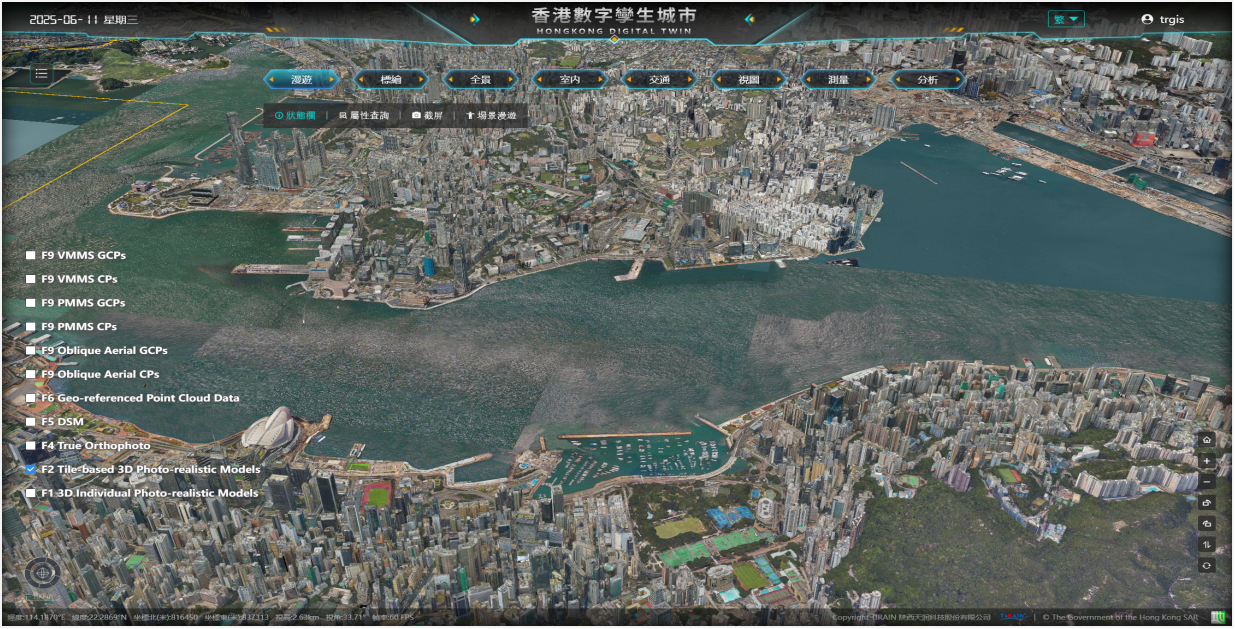Open the 繁 language dropdown
1235x629 pixels.
pyautogui.click(x=1065, y=19)
